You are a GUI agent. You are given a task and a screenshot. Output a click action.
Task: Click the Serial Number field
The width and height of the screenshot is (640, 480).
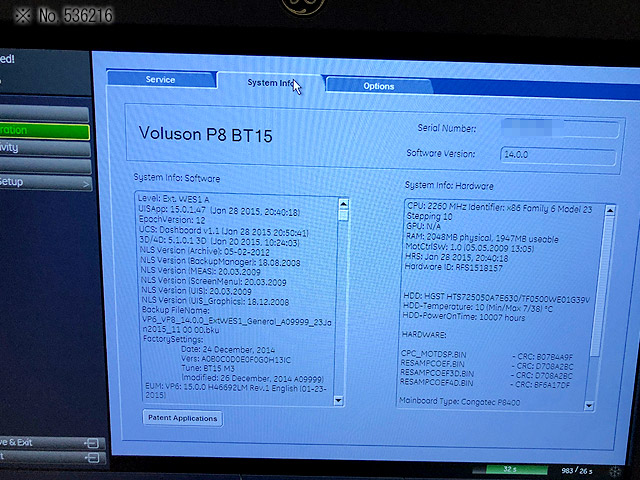coord(559,128)
